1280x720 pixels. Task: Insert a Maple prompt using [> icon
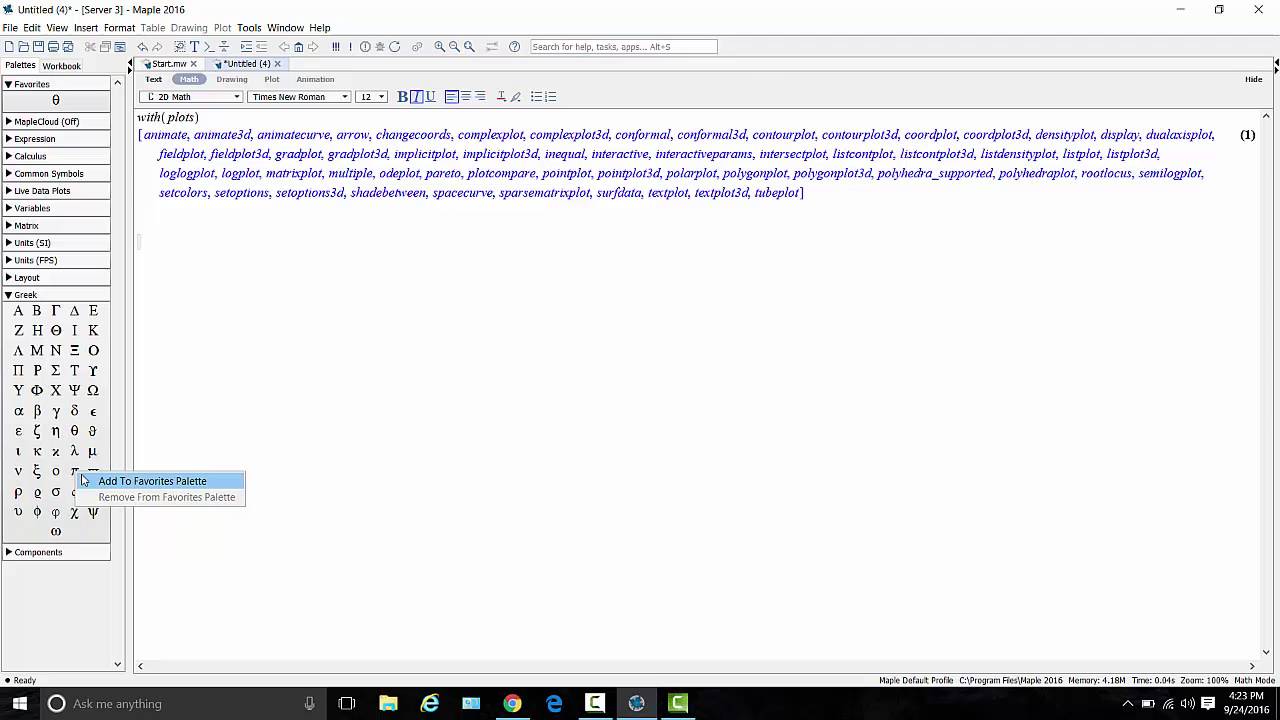click(210, 47)
